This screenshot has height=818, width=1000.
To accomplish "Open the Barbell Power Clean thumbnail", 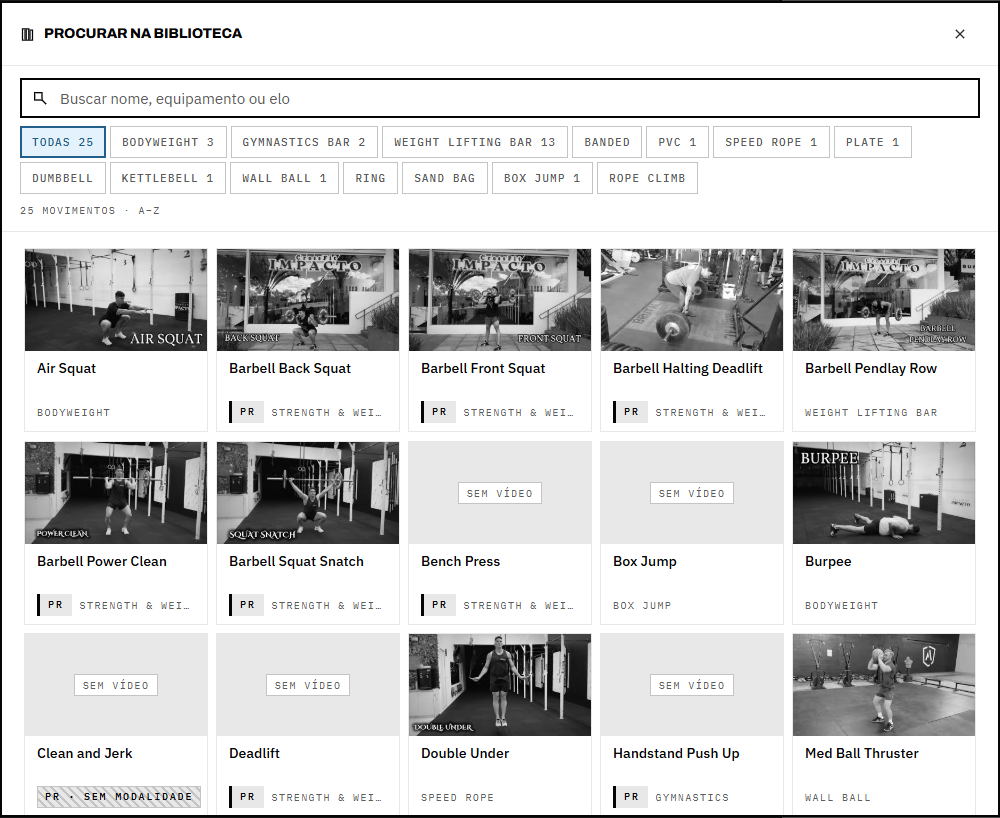I will (116, 493).
